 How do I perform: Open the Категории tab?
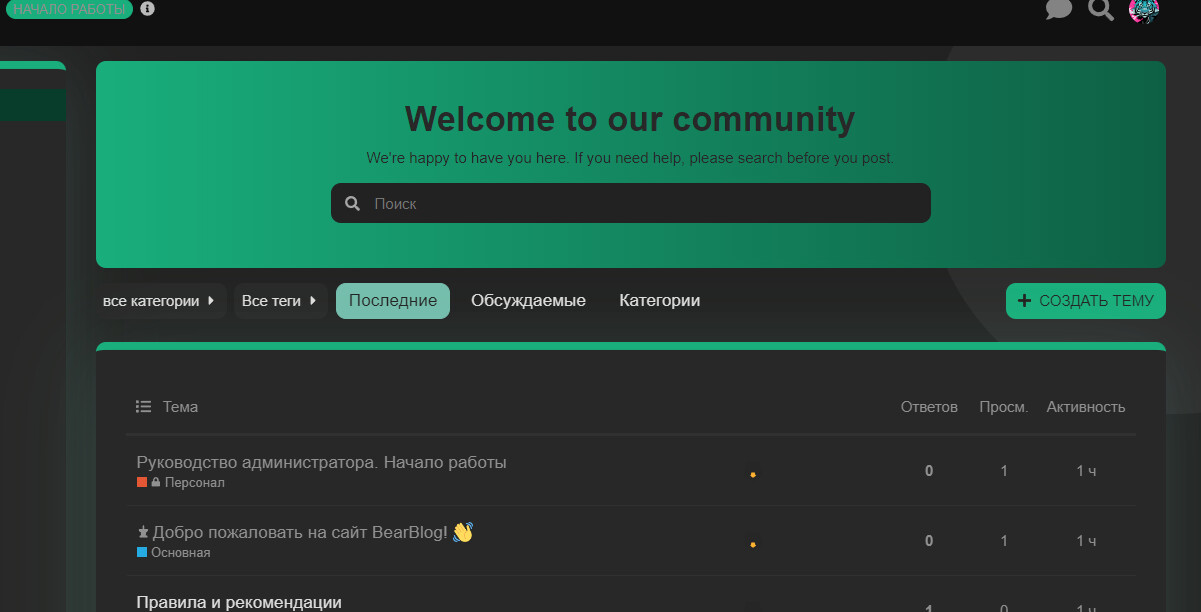(659, 301)
